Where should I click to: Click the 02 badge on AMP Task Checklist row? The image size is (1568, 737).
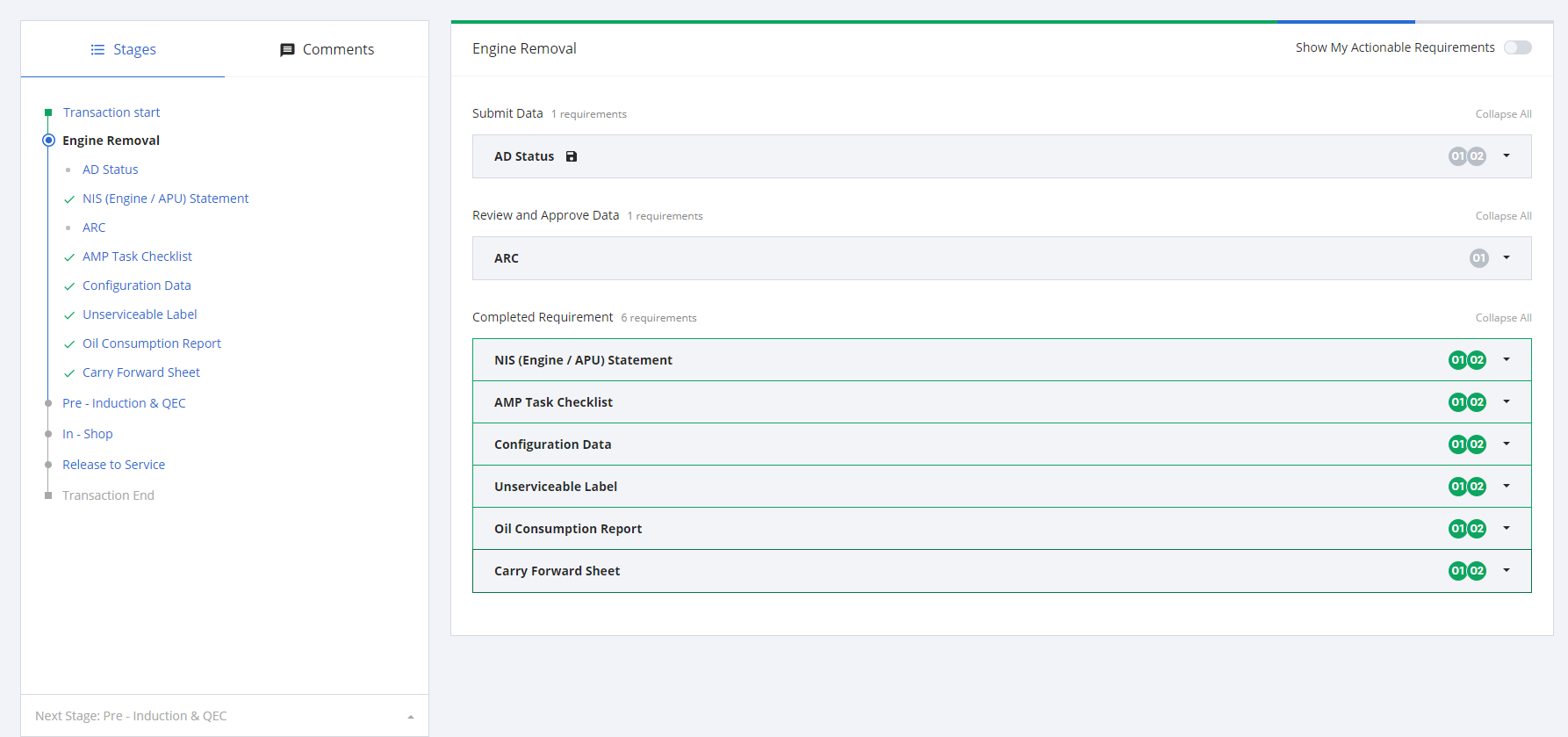[x=1477, y=402]
